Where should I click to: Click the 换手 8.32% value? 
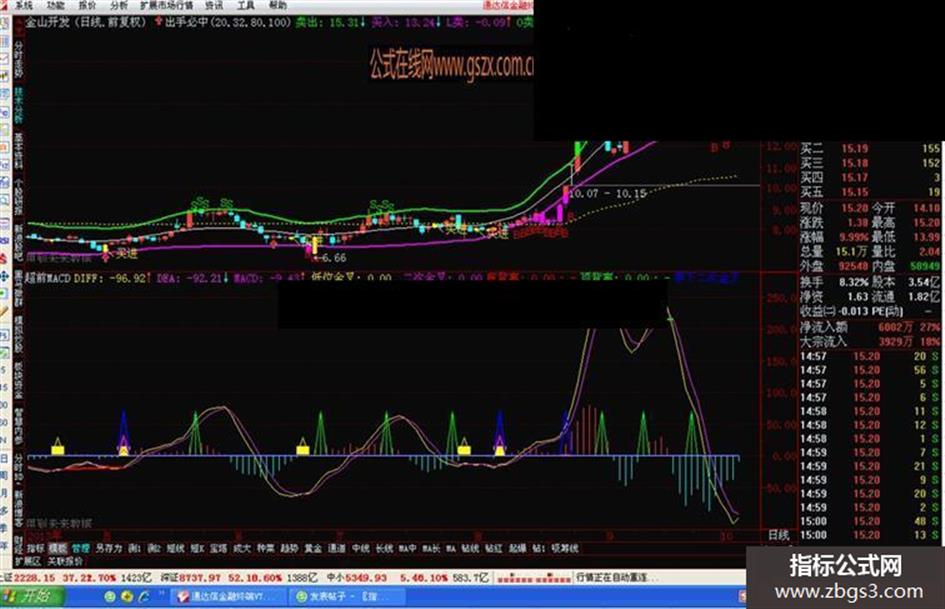(852, 282)
